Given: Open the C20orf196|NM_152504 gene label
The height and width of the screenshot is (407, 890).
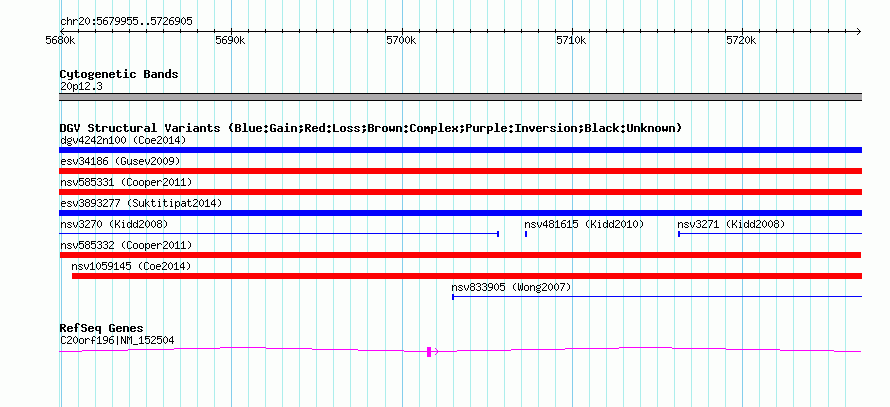Looking at the screenshot, I should pos(117,341).
